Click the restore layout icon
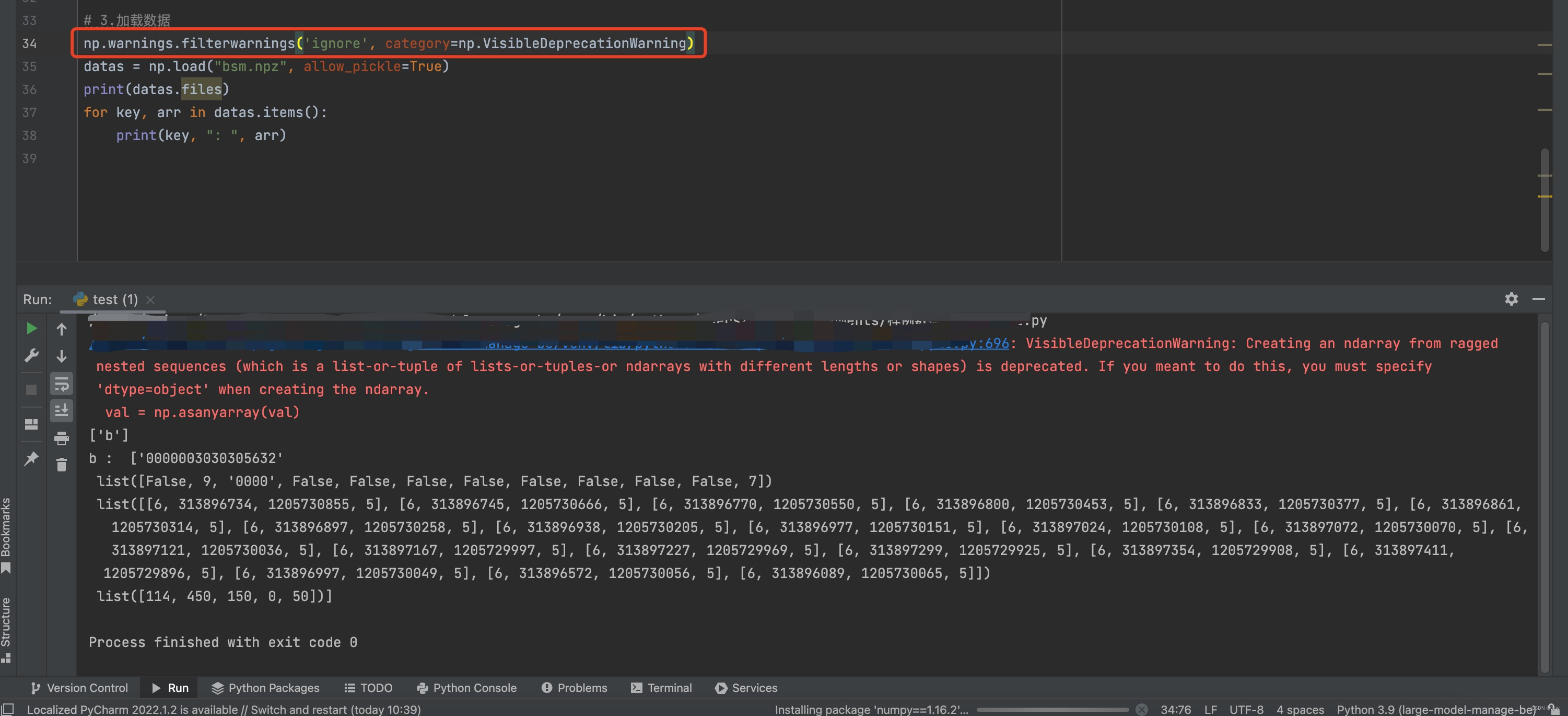 click(x=31, y=424)
